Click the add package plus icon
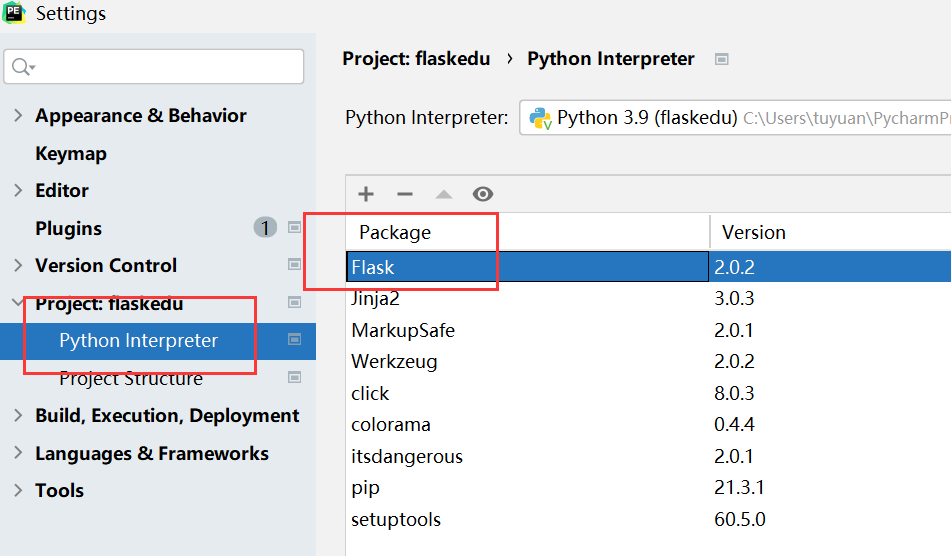The image size is (951, 556). pos(366,194)
